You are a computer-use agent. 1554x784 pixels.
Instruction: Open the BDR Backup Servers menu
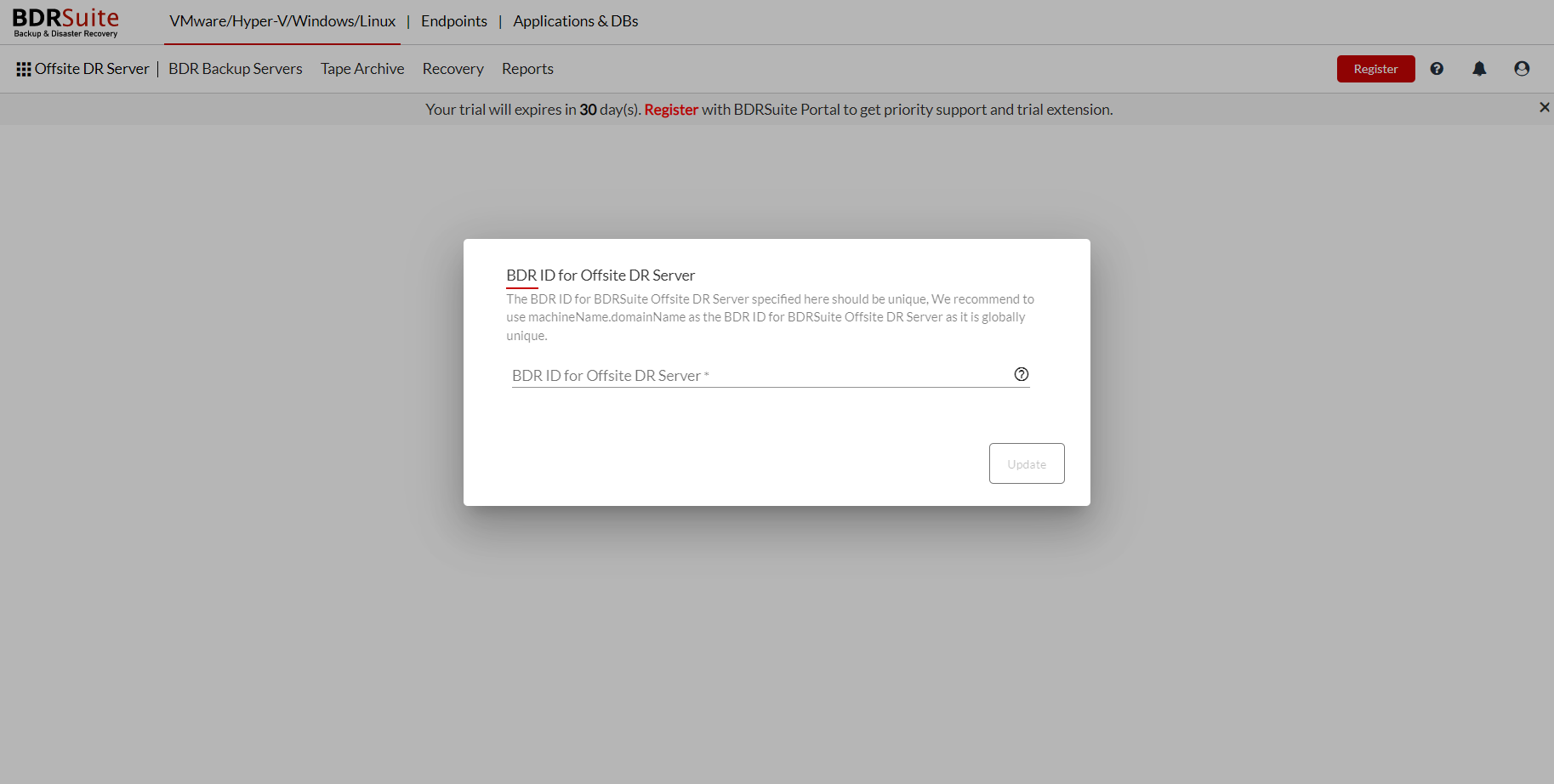coord(236,69)
